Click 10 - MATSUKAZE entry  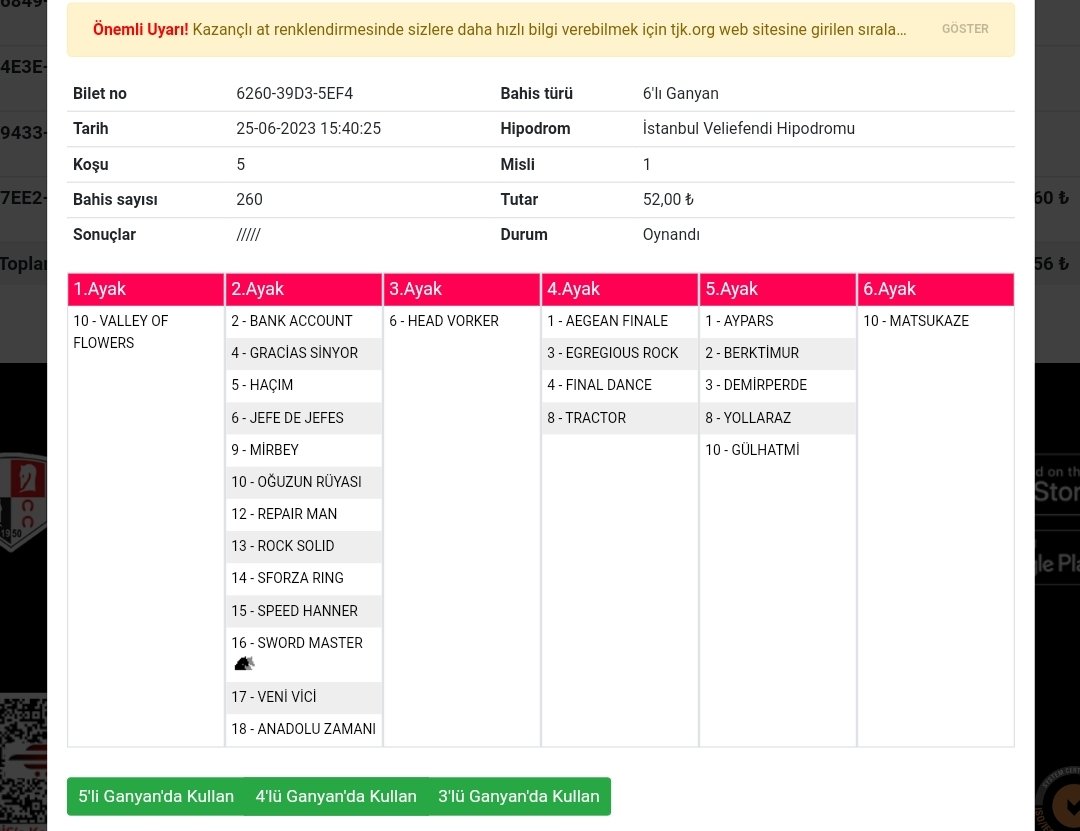click(x=916, y=321)
